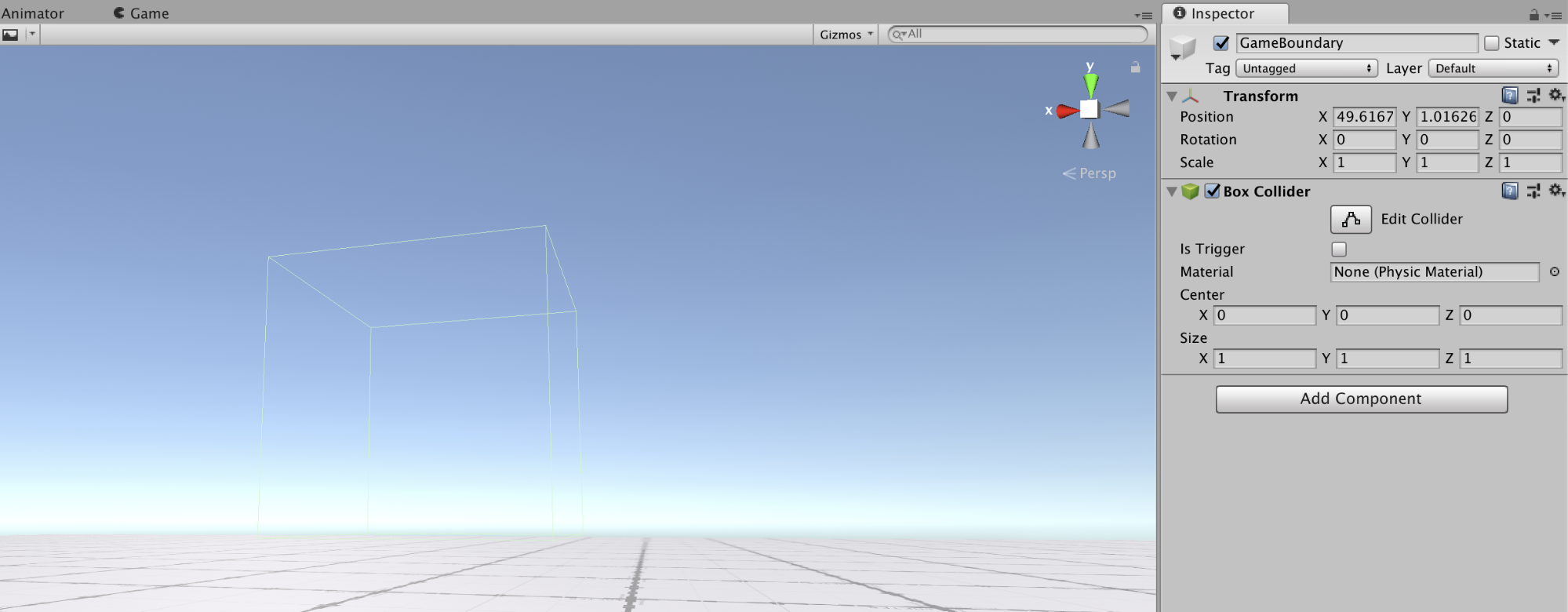The width and height of the screenshot is (1568, 612).
Task: Collapse the Transform component
Action: coord(1171,97)
